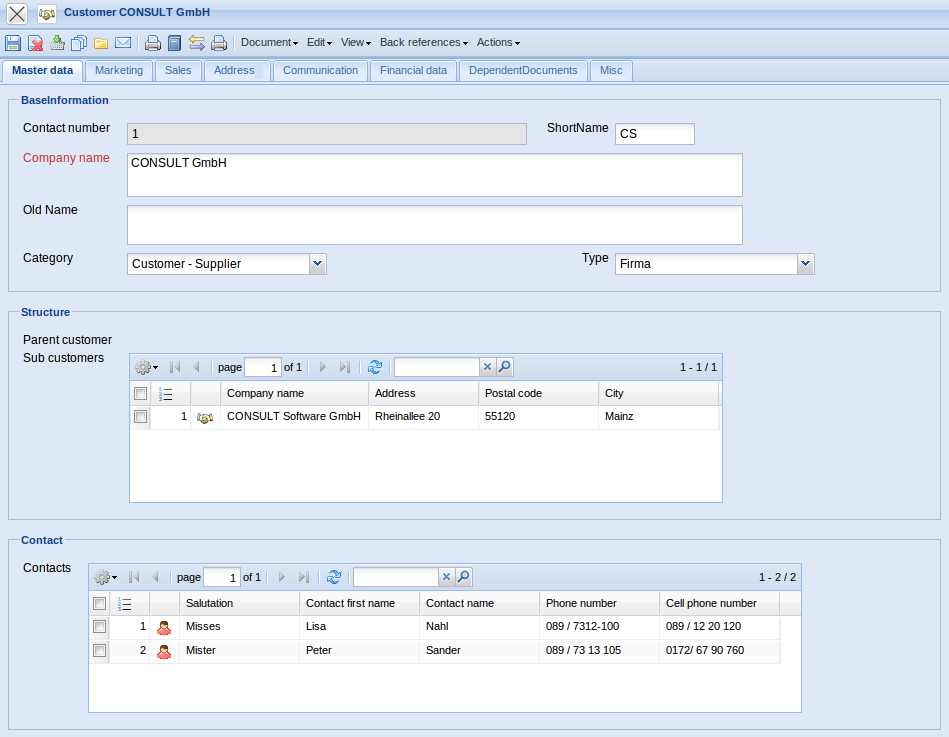Click the search magnifier in Contacts grid

pos(464,577)
